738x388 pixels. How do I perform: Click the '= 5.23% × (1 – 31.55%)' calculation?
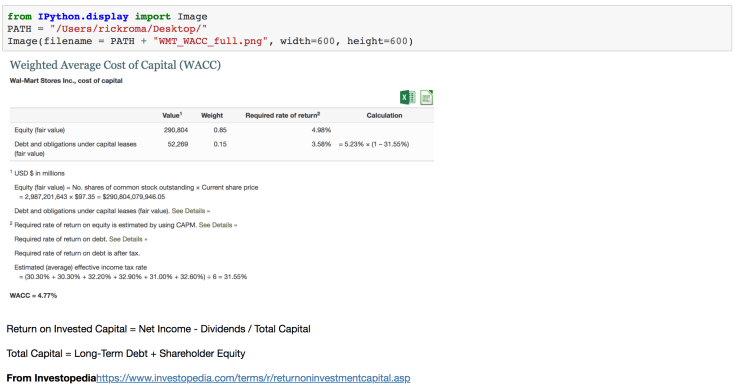click(x=374, y=144)
